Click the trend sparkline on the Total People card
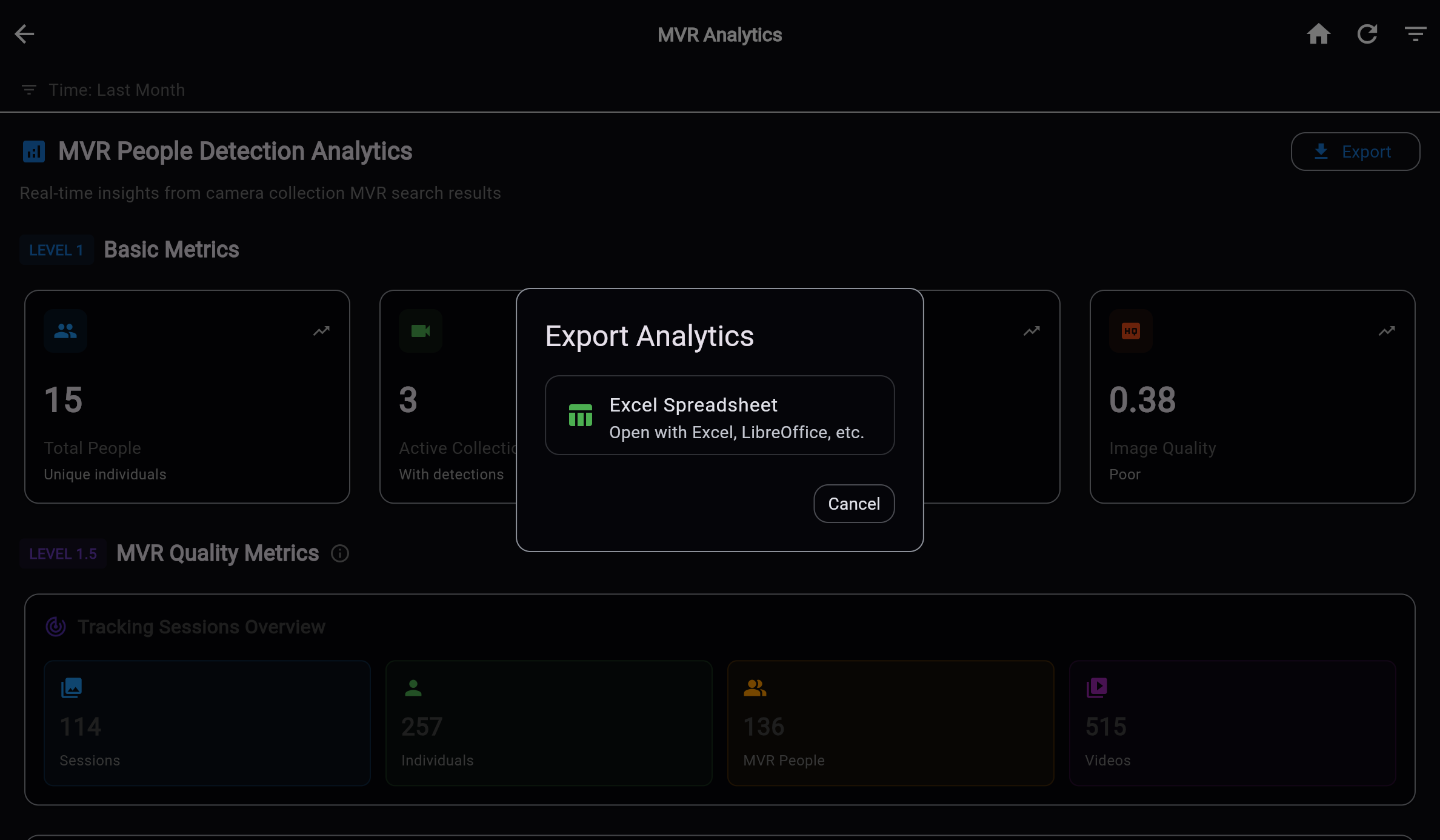The image size is (1440, 840). (321, 331)
